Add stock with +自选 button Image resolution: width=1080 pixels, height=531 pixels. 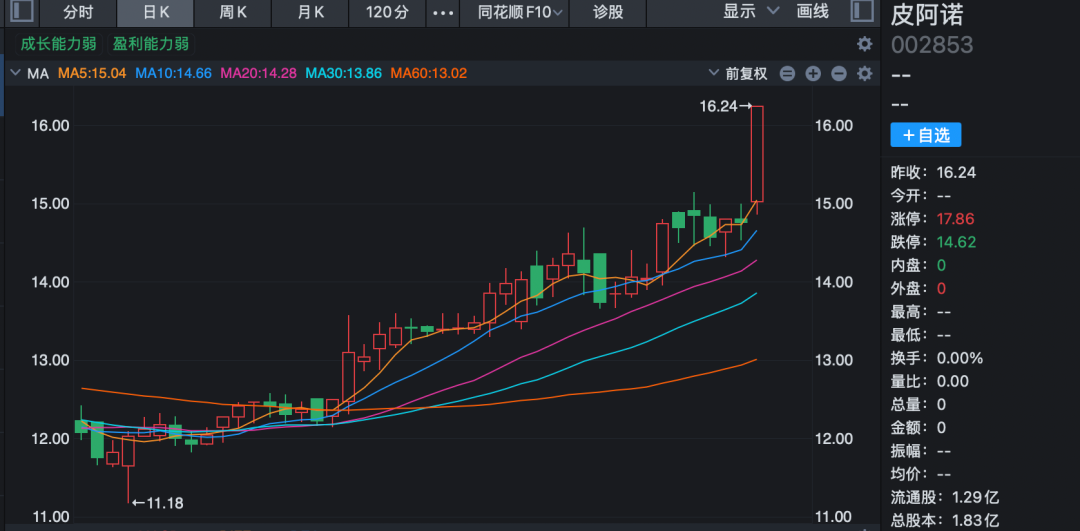(x=925, y=135)
